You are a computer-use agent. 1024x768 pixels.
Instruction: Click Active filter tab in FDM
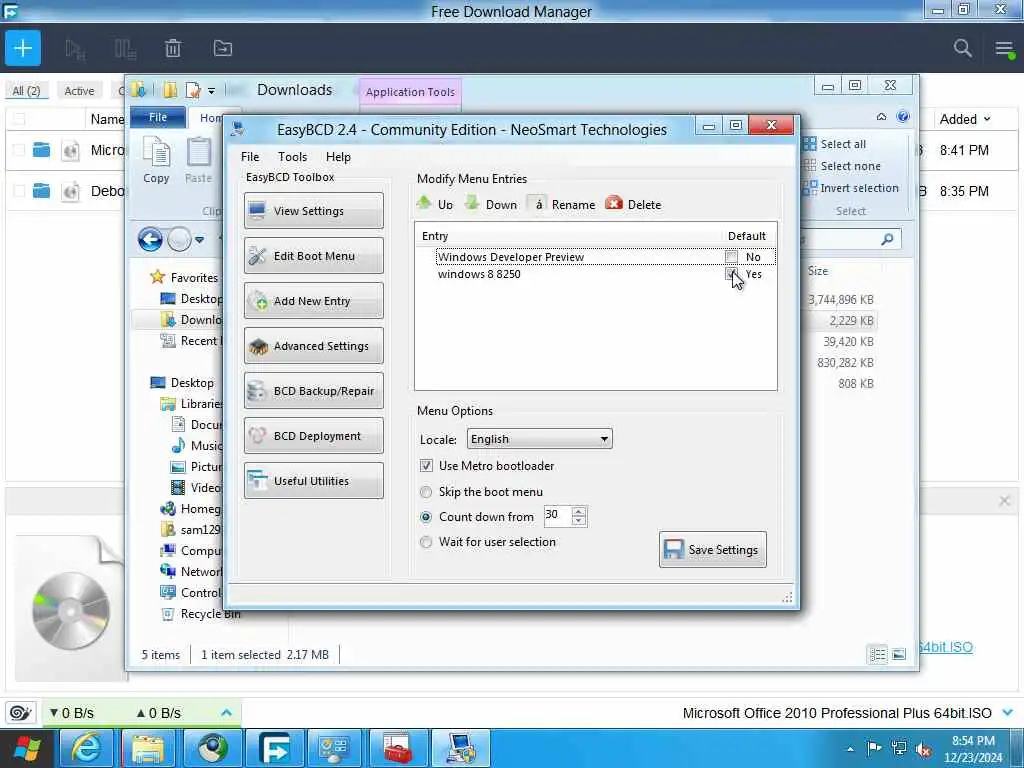(79, 91)
